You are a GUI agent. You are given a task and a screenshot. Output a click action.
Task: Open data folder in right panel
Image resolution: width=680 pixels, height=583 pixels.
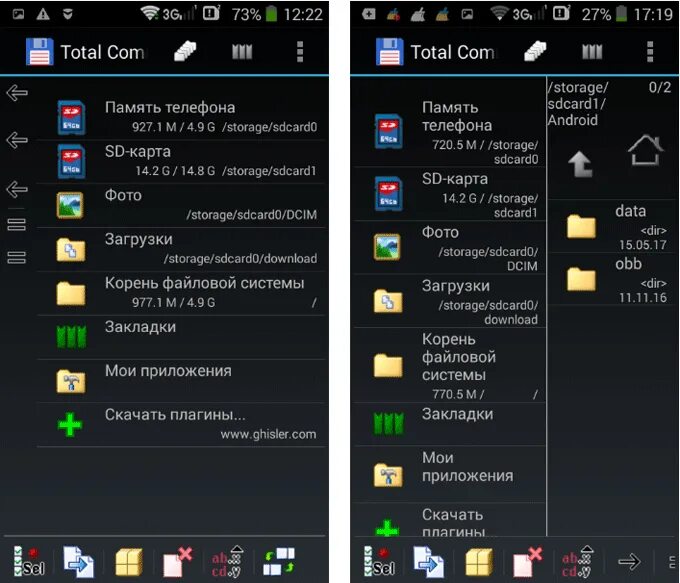pyautogui.click(x=613, y=226)
